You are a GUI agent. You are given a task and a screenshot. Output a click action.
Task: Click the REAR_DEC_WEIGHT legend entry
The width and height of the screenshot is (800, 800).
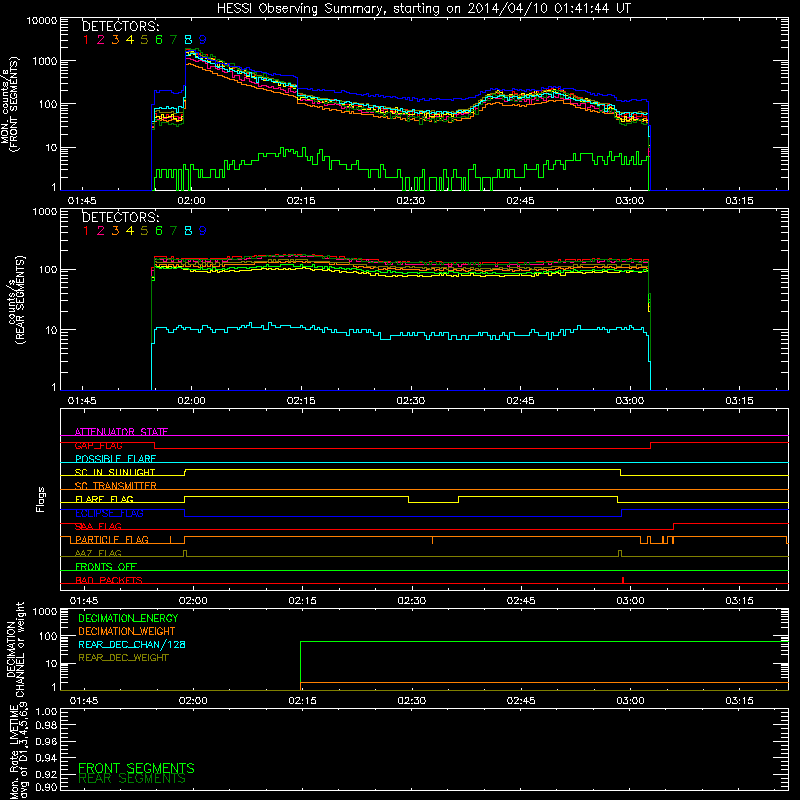point(123,658)
